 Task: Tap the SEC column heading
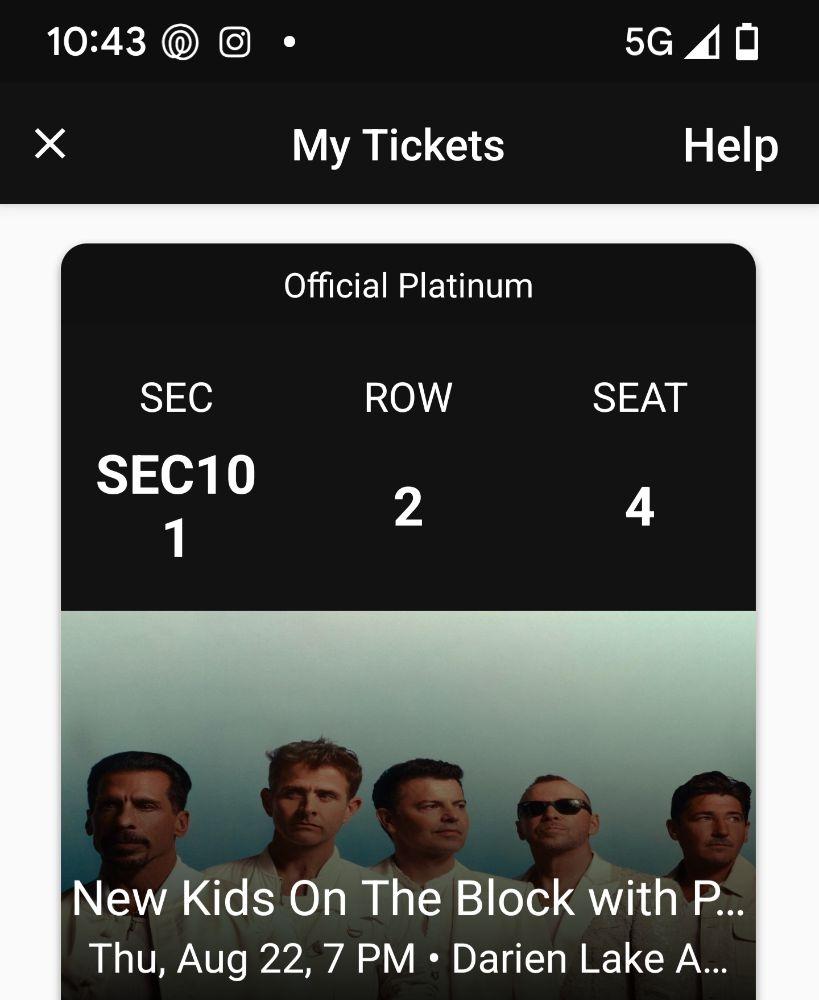click(176, 398)
